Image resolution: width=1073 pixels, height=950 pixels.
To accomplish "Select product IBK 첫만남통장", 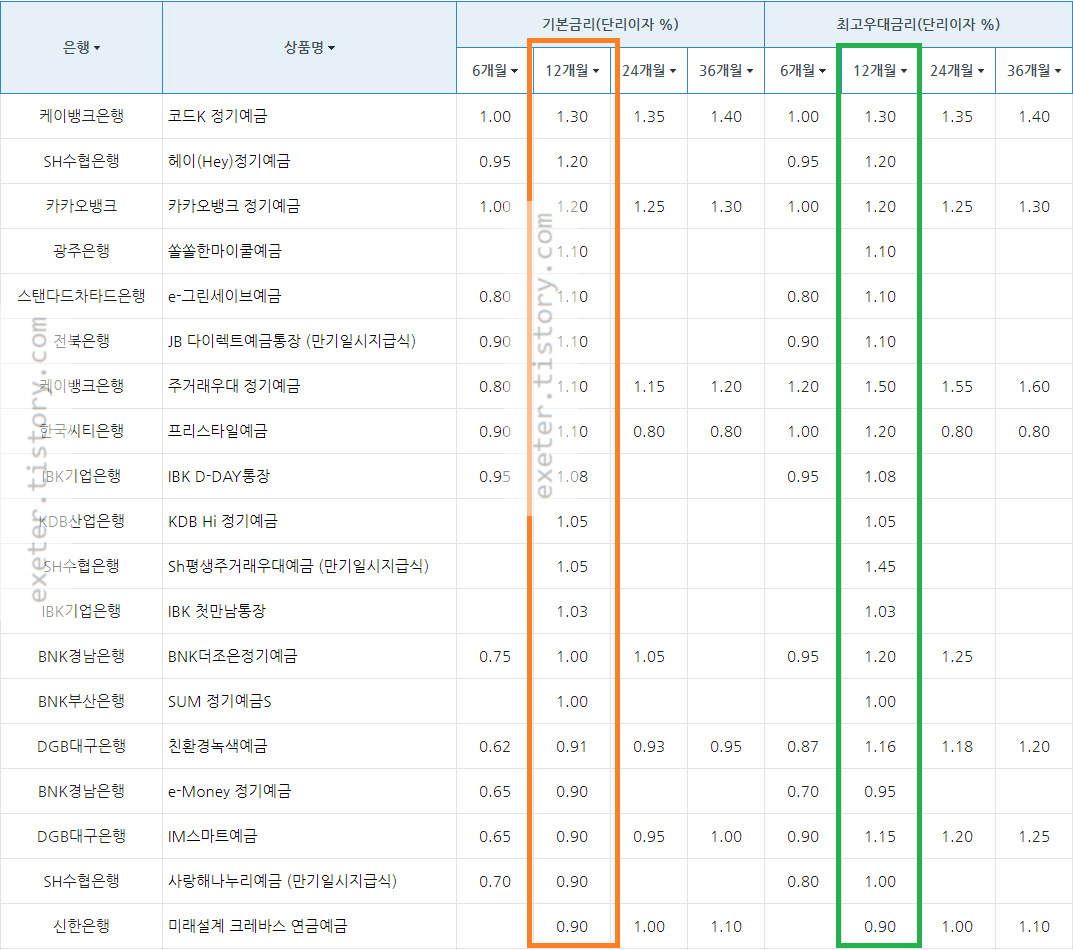I will pyautogui.click(x=216, y=611).
